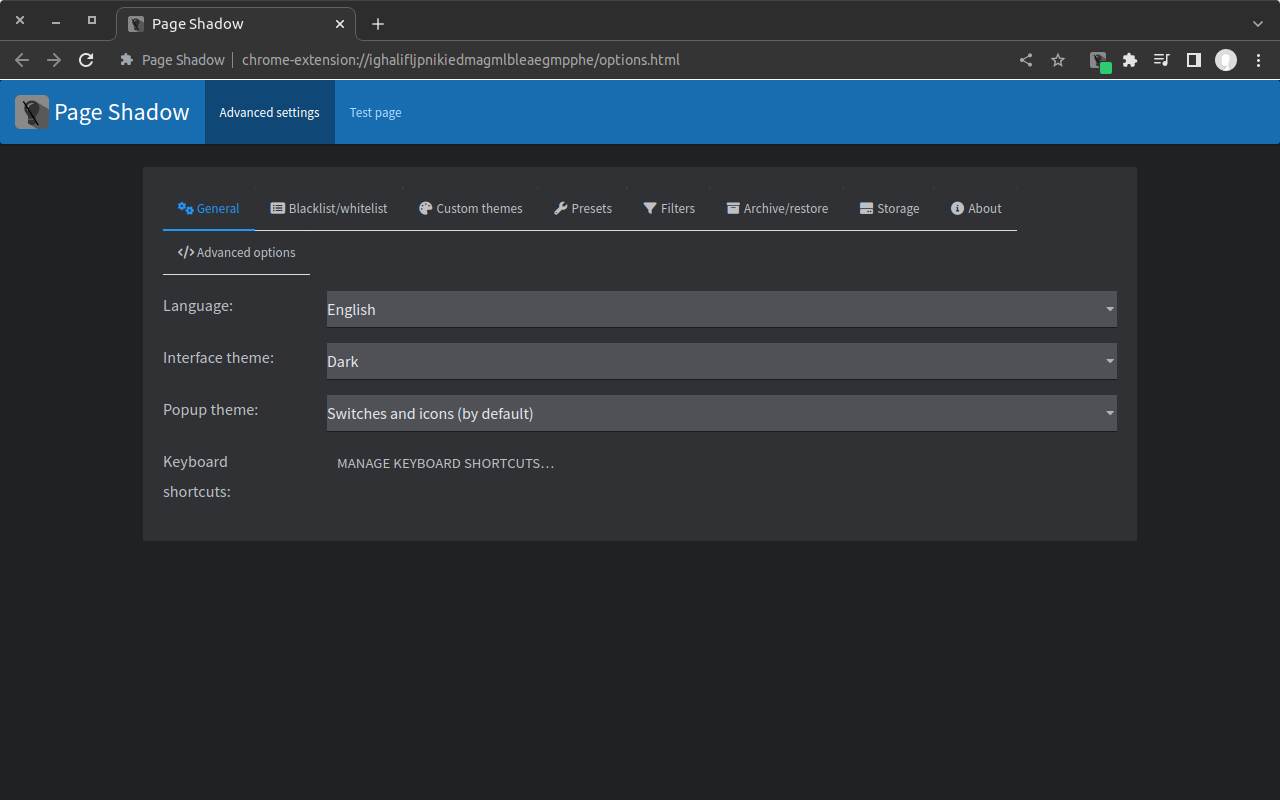Share this page via the share icon
1280x800 pixels.
tap(1026, 60)
